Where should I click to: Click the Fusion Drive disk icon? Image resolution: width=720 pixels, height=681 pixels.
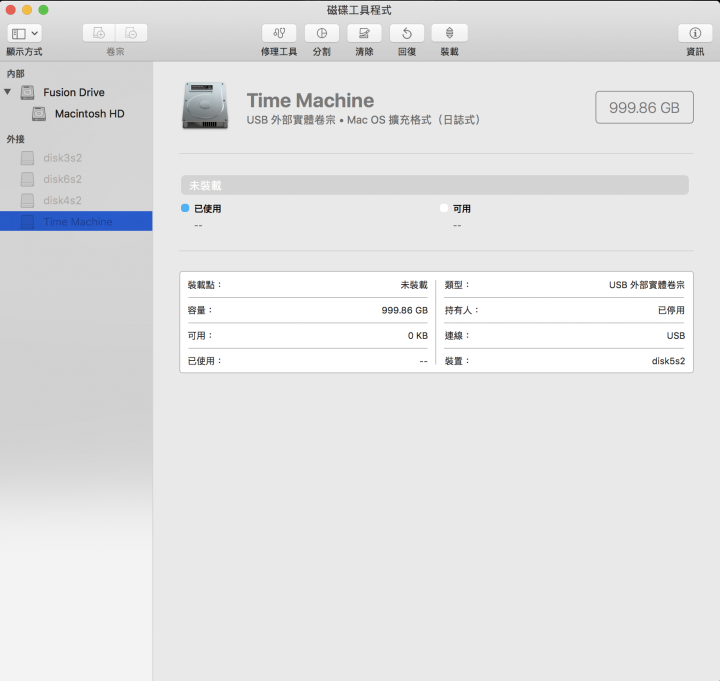pyautogui.click(x=28, y=92)
